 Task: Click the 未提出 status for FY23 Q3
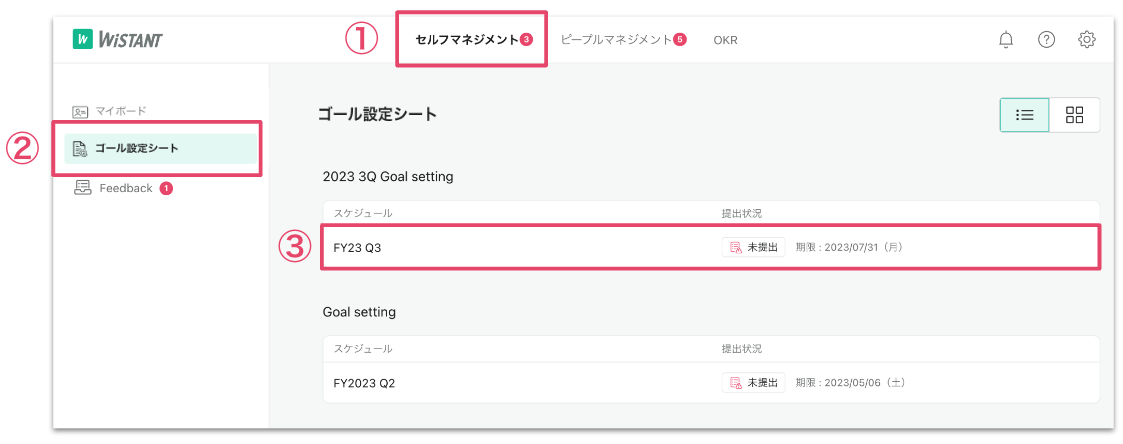753,247
